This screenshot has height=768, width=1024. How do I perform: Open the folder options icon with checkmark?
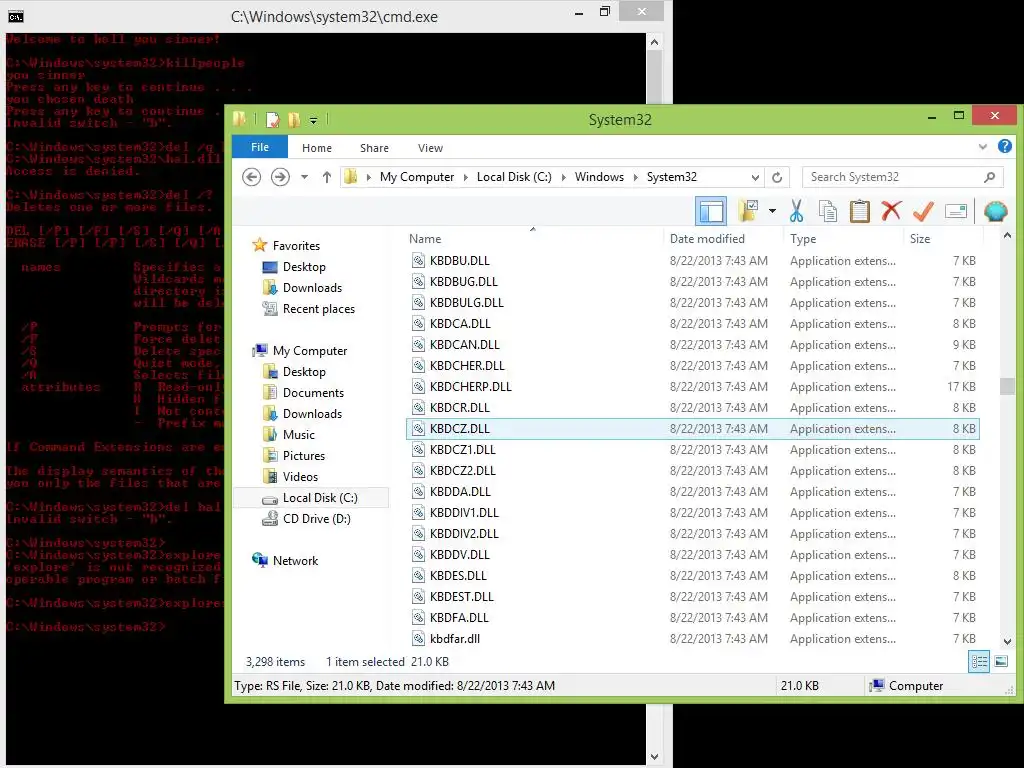click(748, 211)
